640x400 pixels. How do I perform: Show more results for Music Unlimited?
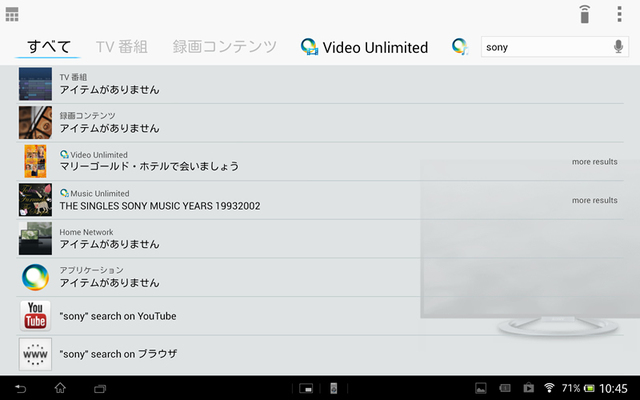[x=594, y=200]
